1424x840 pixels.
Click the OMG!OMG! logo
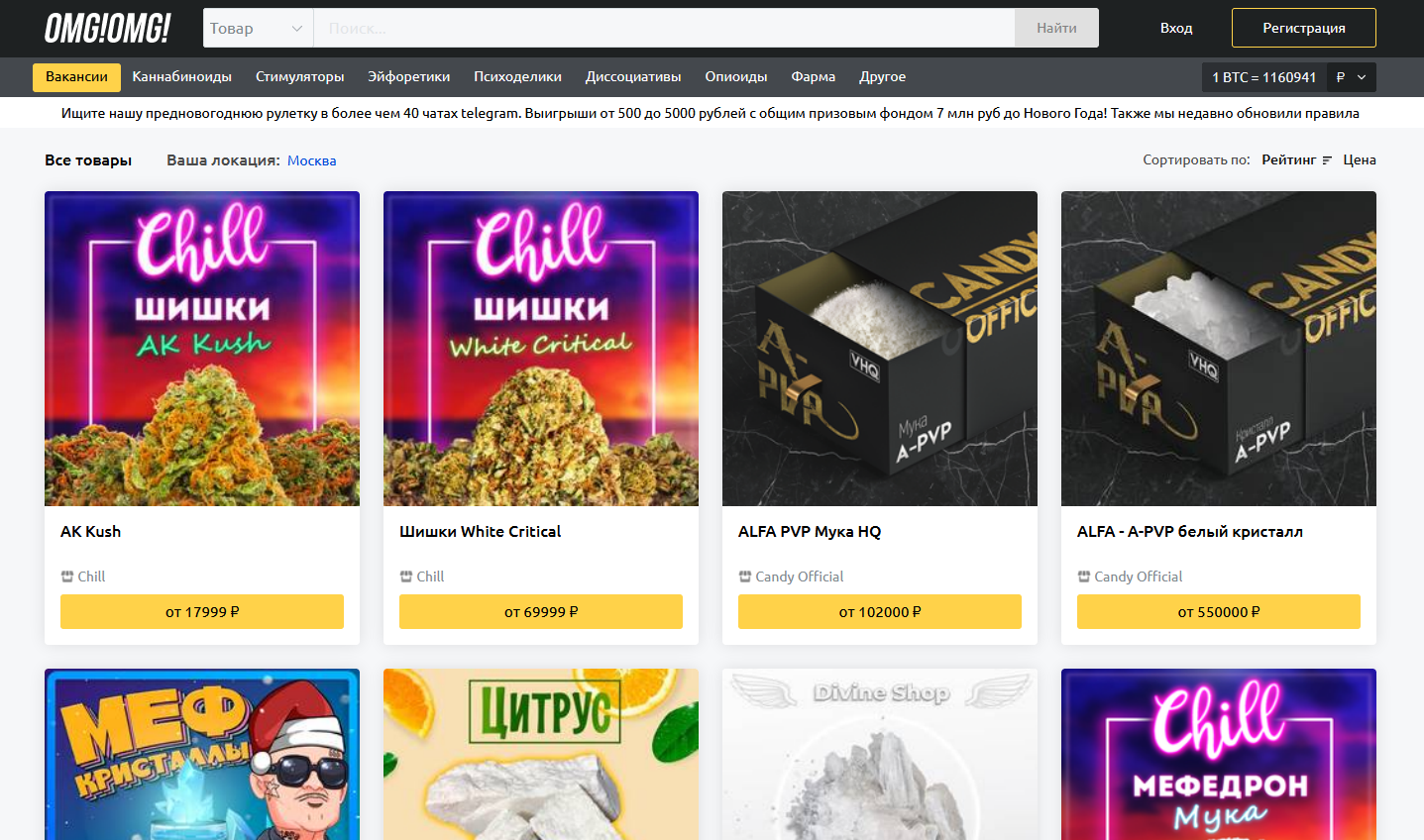click(x=107, y=29)
